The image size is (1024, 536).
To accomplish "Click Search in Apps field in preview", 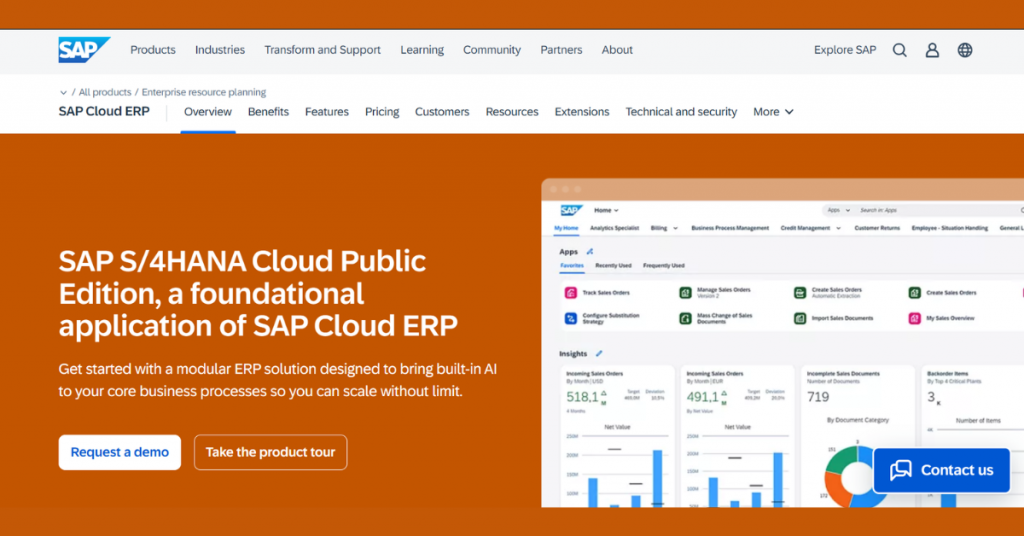I will (938, 210).
